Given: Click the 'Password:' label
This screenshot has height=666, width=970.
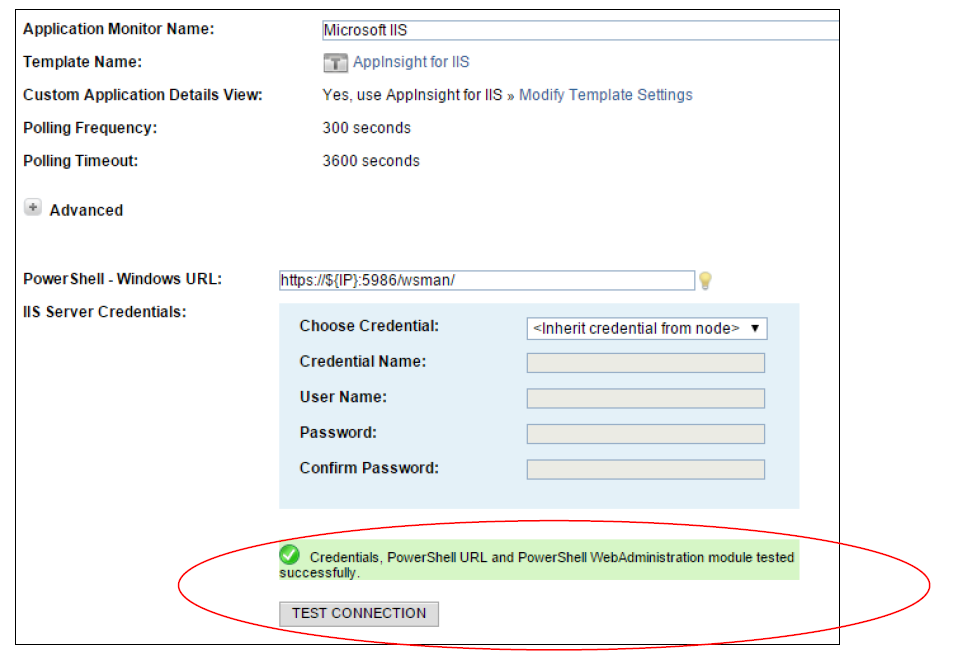Looking at the screenshot, I should point(338,433).
